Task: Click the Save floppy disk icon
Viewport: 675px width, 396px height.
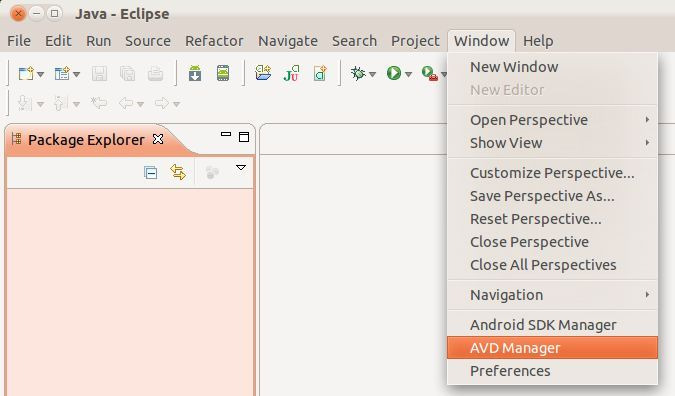Action: click(99, 74)
